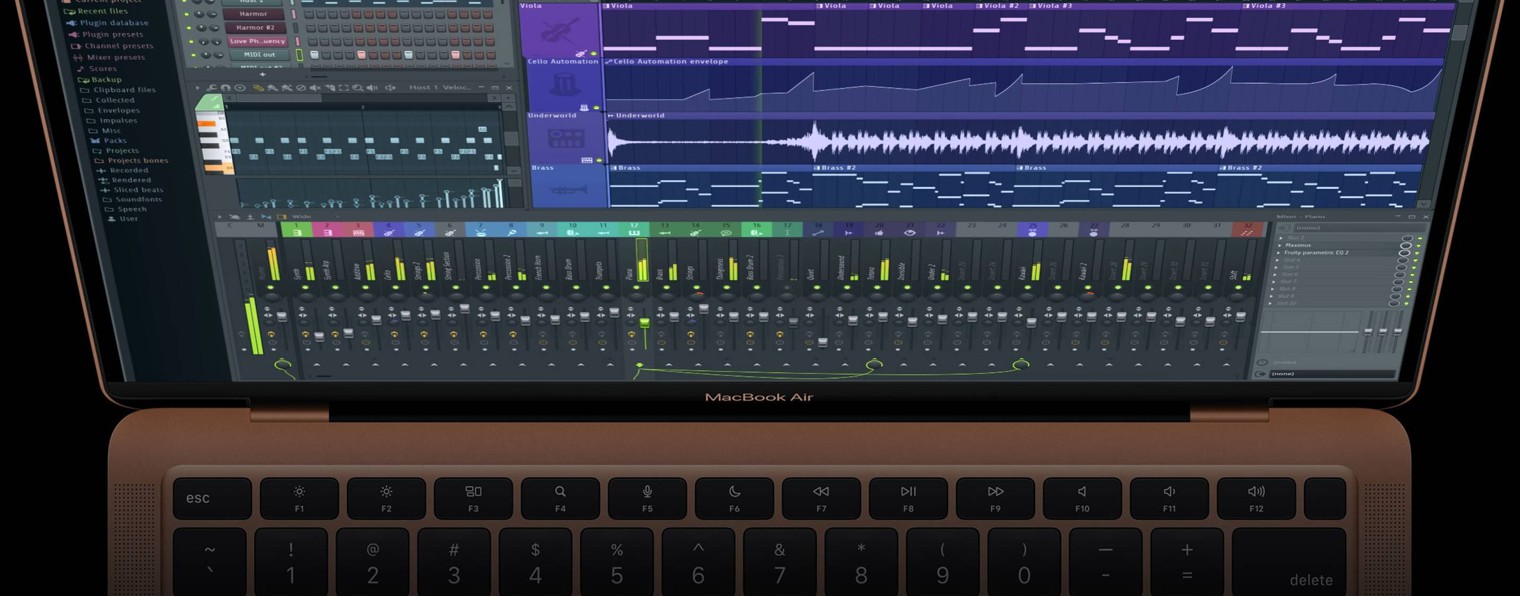Open the Maximus slot arrow menu

1279,246
